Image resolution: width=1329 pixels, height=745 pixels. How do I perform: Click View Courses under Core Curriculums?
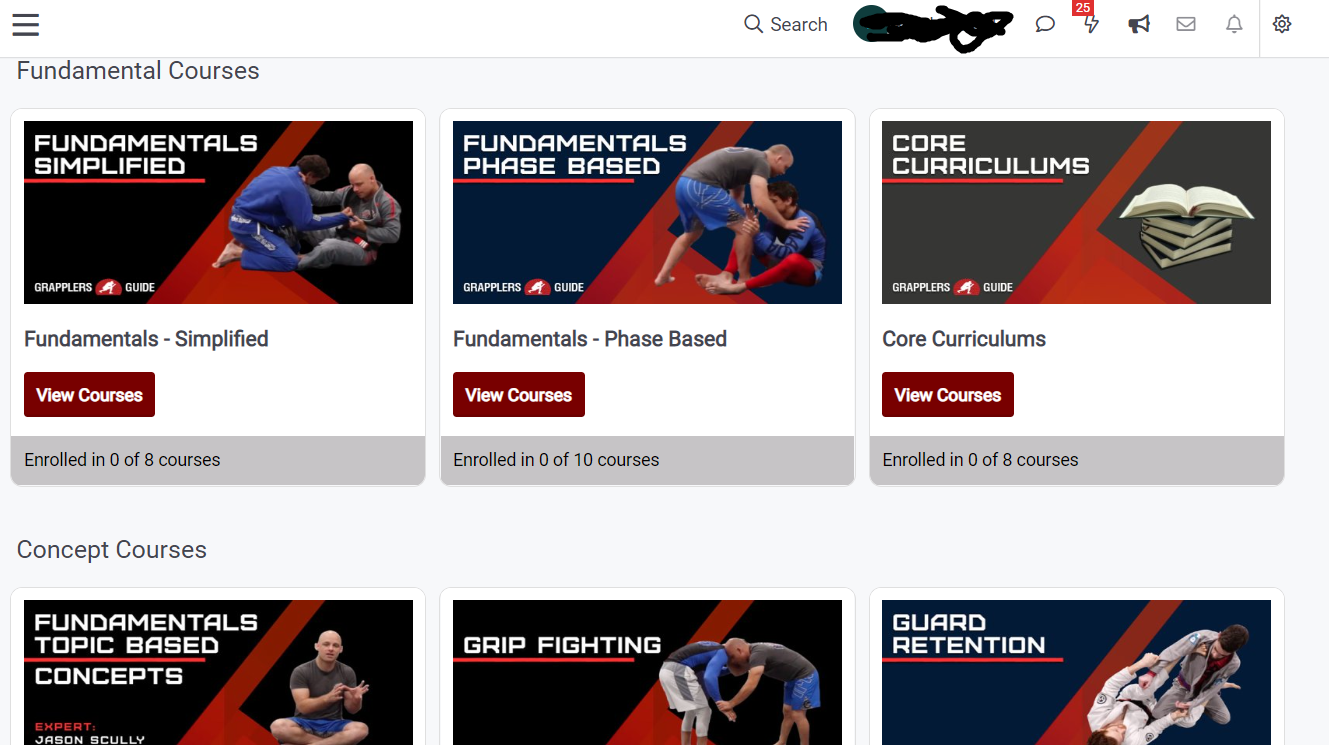coord(947,394)
